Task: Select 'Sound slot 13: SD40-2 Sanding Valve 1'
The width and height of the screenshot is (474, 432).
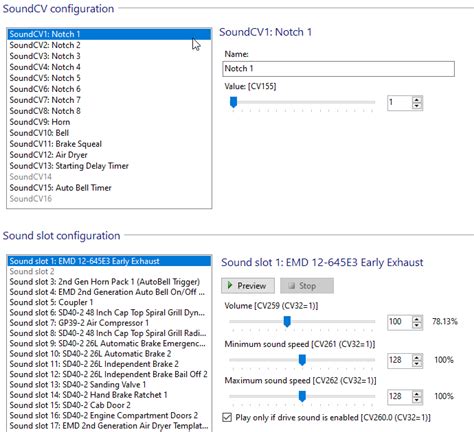Action: [x=109, y=385]
